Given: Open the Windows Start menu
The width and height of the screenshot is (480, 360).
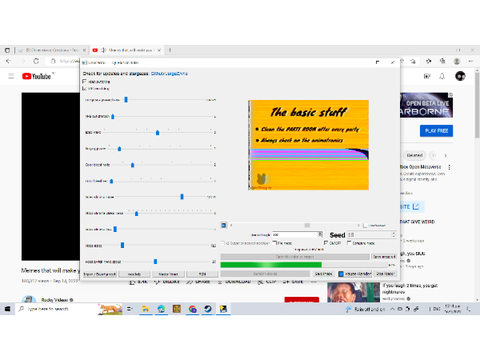Looking at the screenshot, I should pos(7,309).
